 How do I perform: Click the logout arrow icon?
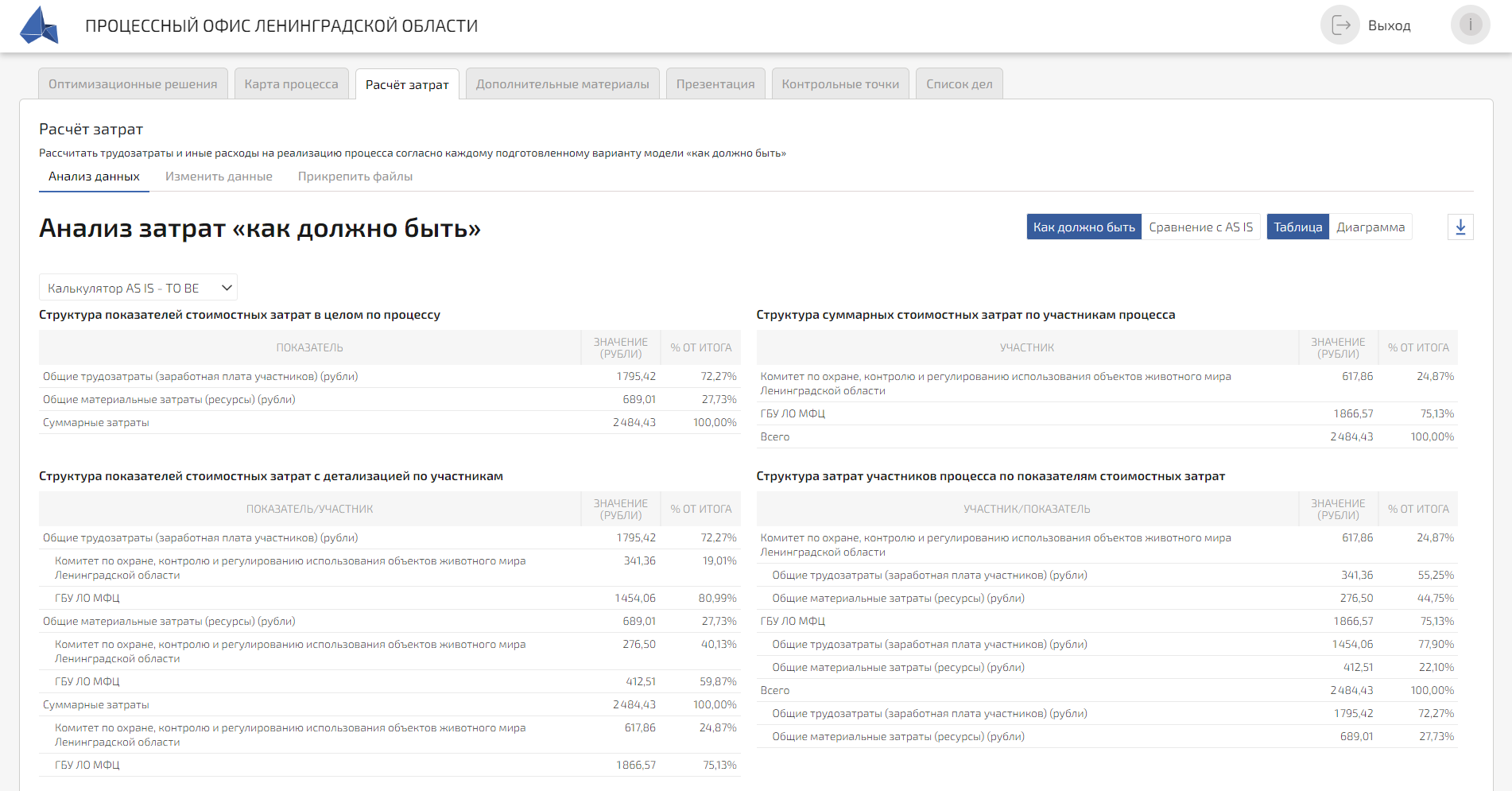tap(1340, 25)
